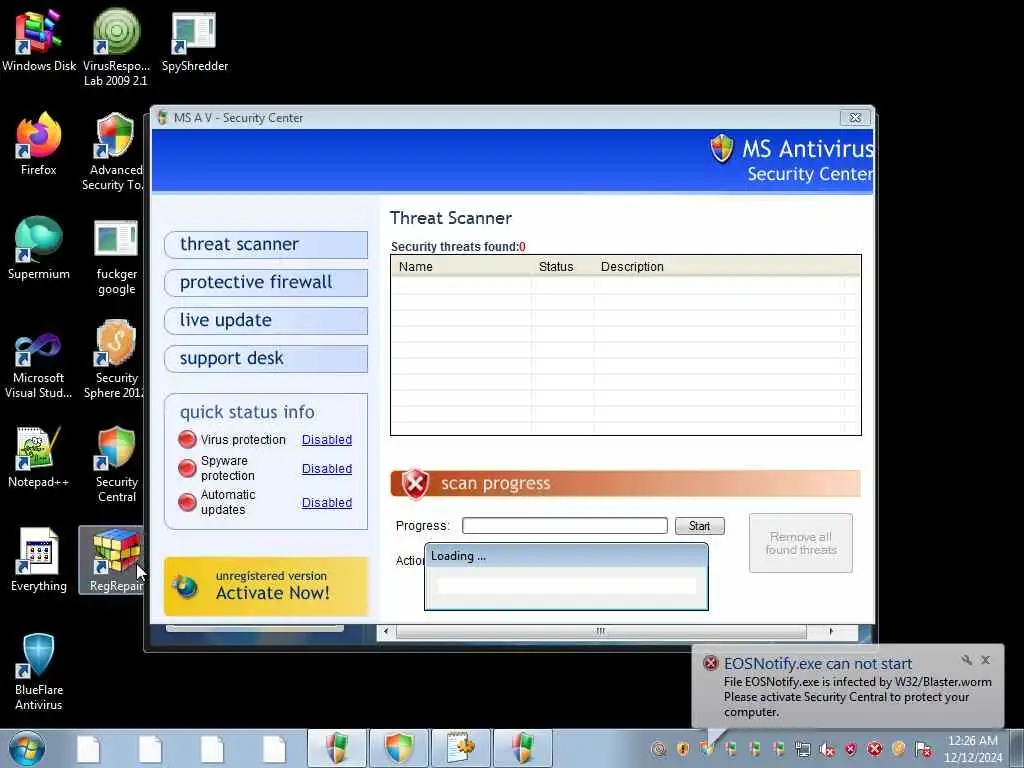
Task: Sort threat list by Status column
Action: 562,266
